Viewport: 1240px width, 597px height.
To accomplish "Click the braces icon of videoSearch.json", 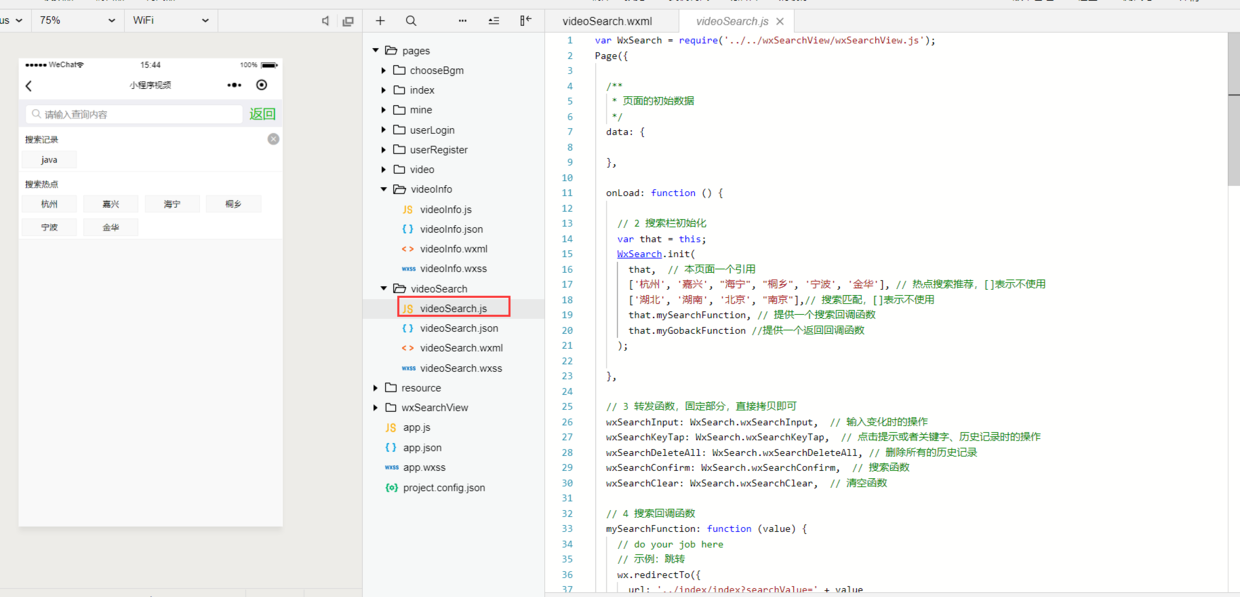I will point(407,328).
